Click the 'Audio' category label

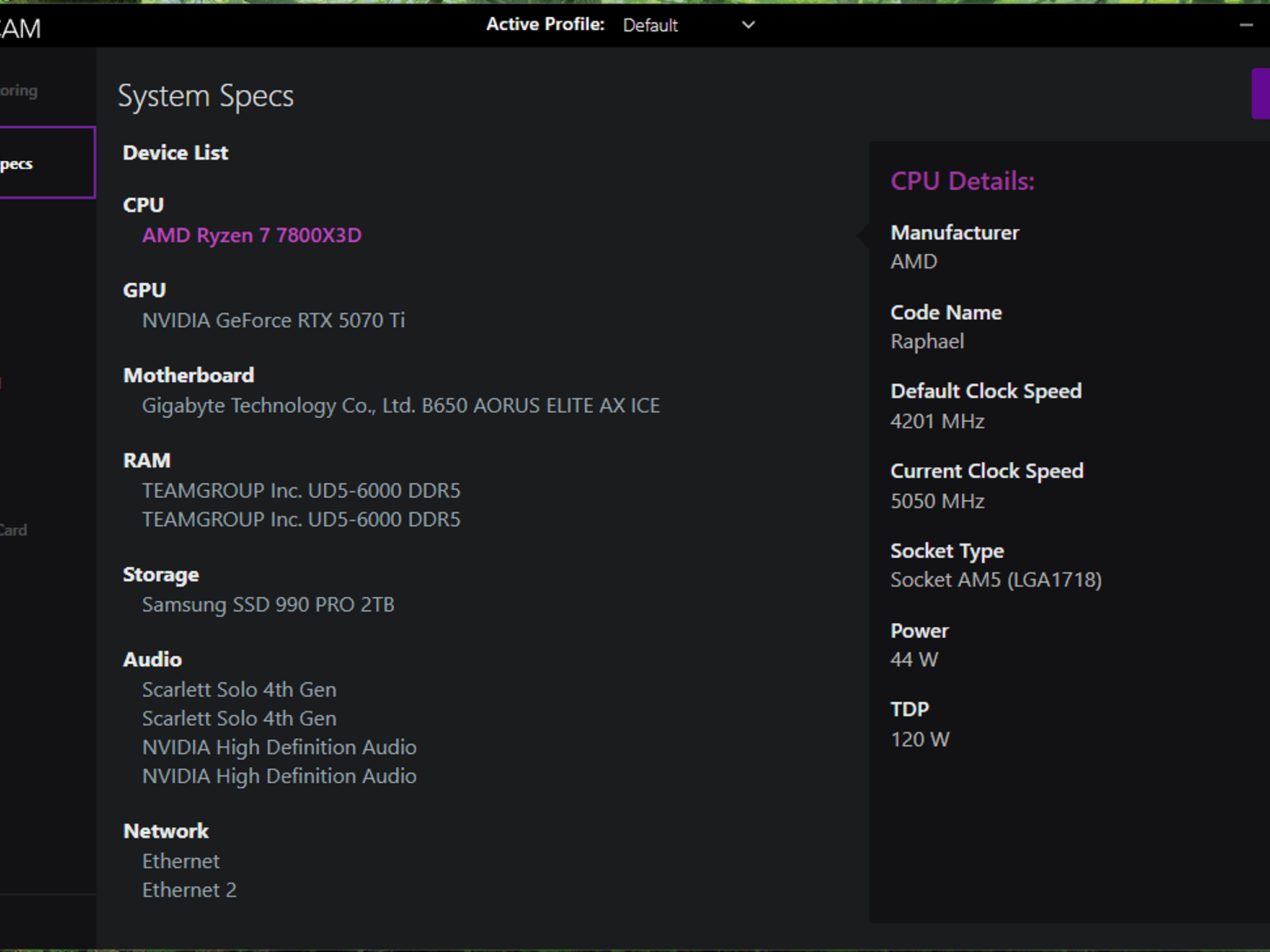(x=153, y=659)
